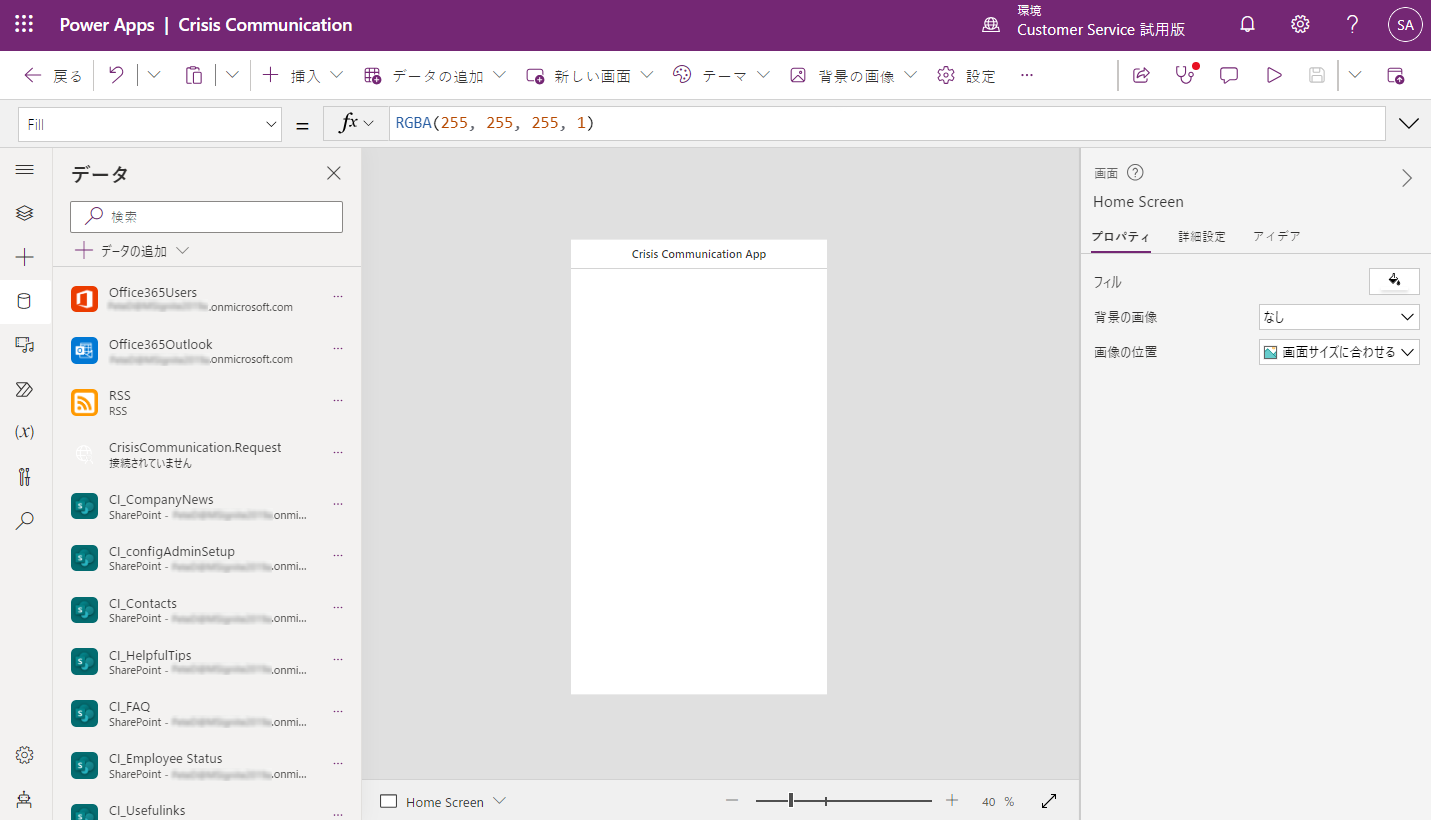Click the zoom out minus button

(x=732, y=800)
